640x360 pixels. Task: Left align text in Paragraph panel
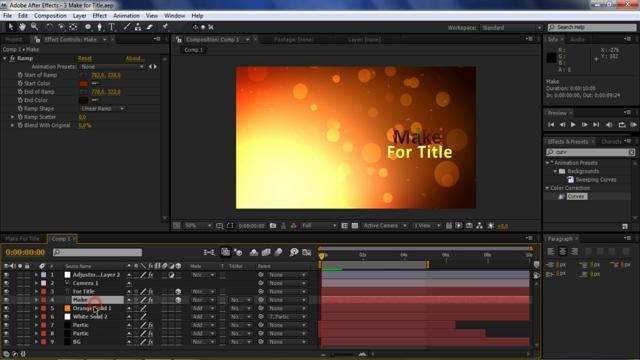(551, 251)
